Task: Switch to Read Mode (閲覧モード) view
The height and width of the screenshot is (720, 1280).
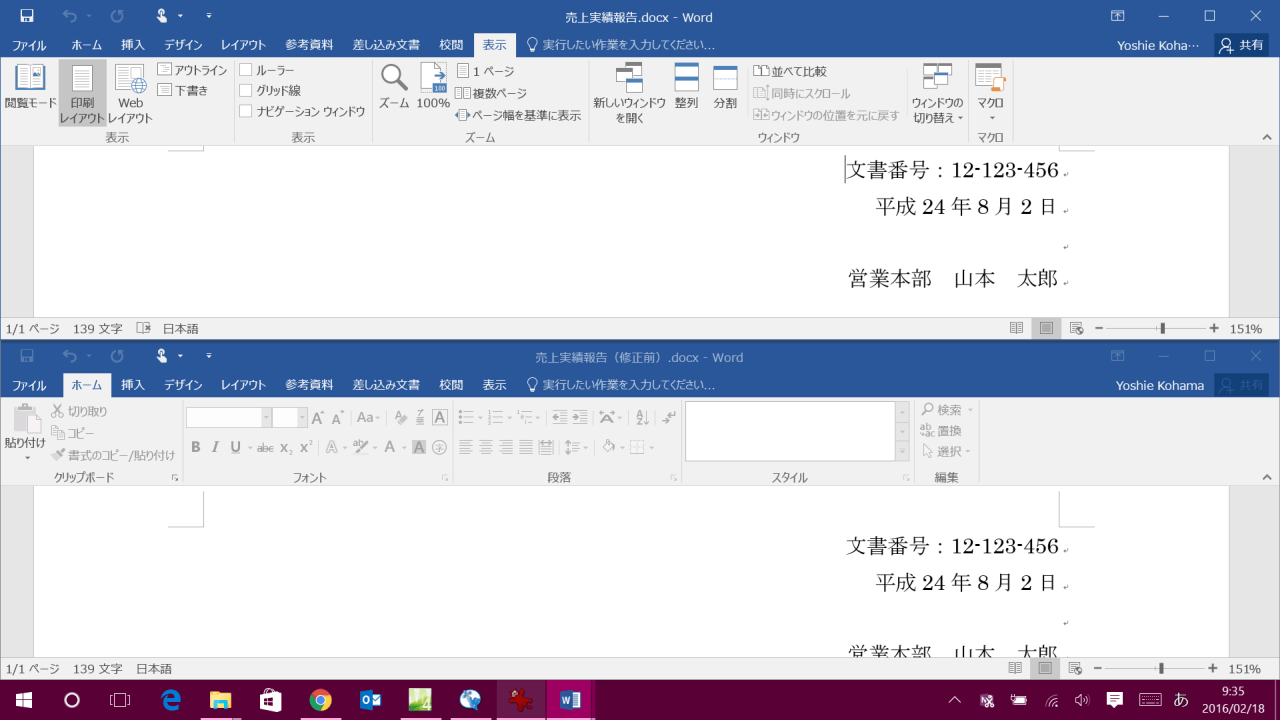Action: point(31,88)
